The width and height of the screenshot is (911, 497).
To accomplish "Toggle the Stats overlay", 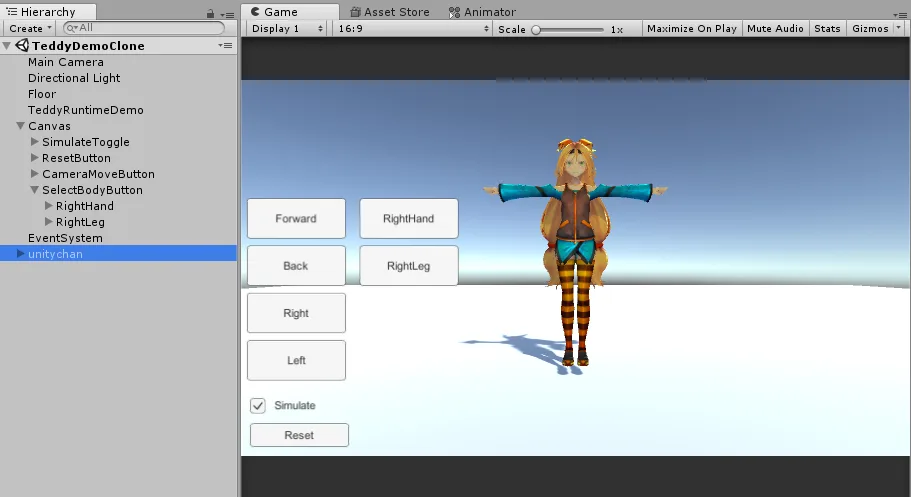I will pyautogui.click(x=827, y=28).
